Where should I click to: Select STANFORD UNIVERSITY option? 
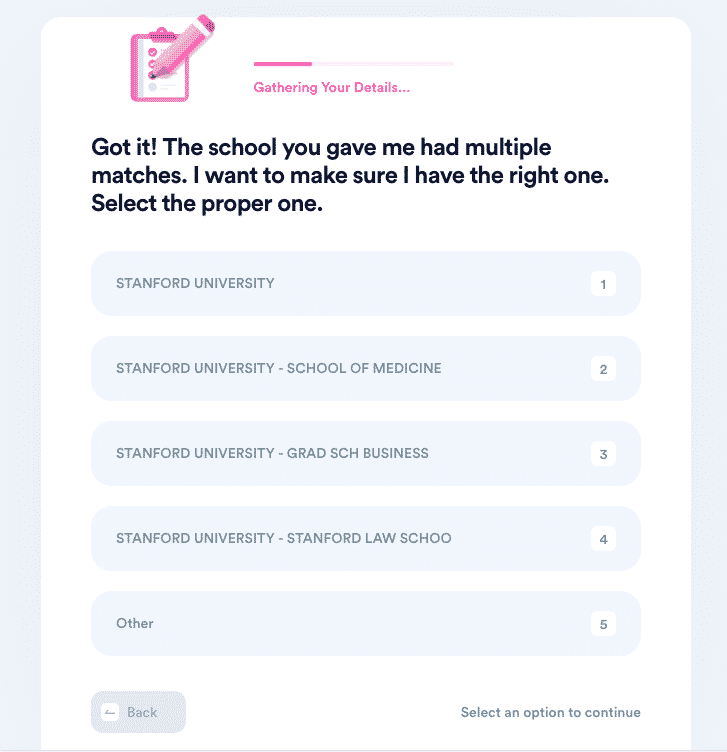tap(366, 283)
